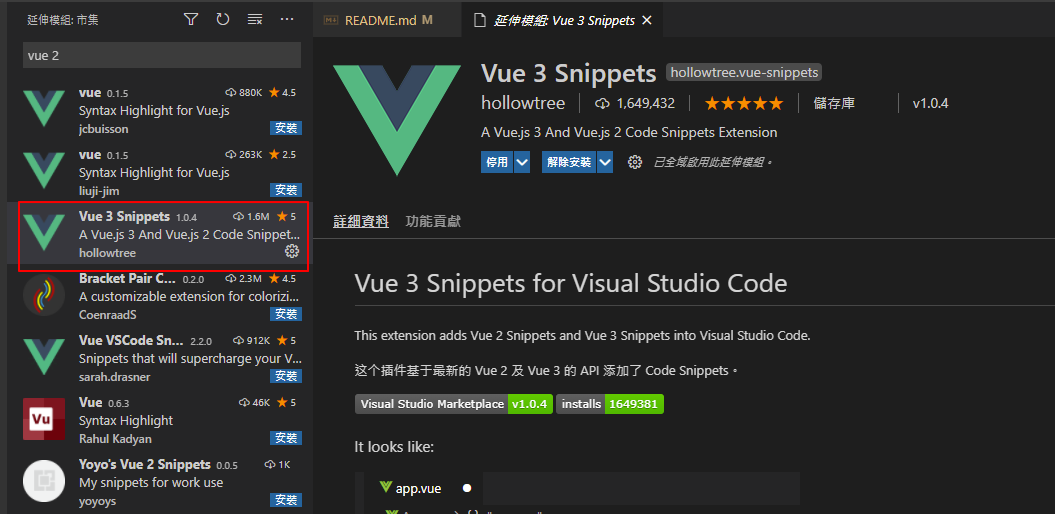
Task: Select Bracket Pair Colorizer extension icon
Action: [44, 295]
